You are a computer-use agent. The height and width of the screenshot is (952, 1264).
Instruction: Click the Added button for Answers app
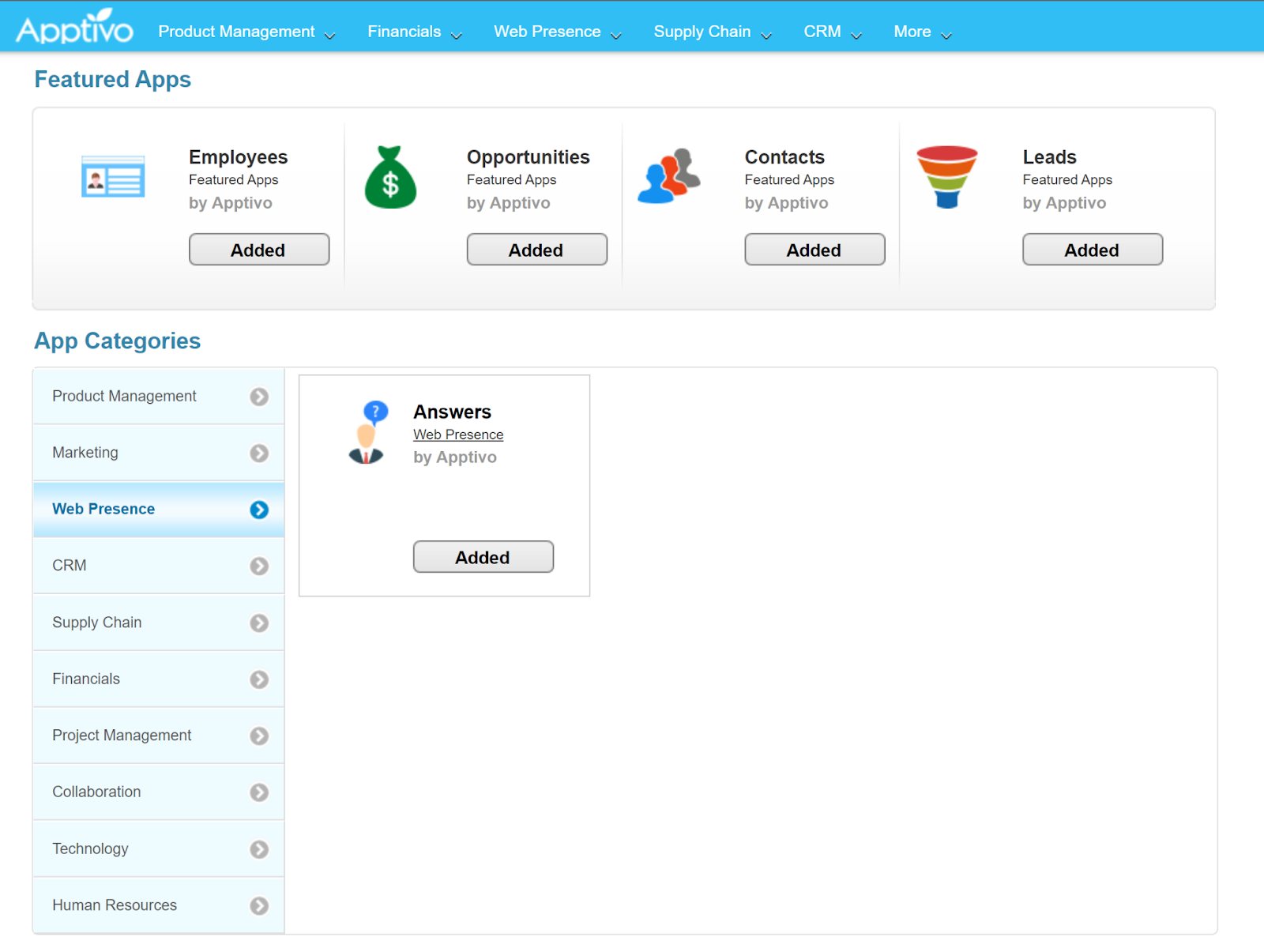tap(483, 557)
